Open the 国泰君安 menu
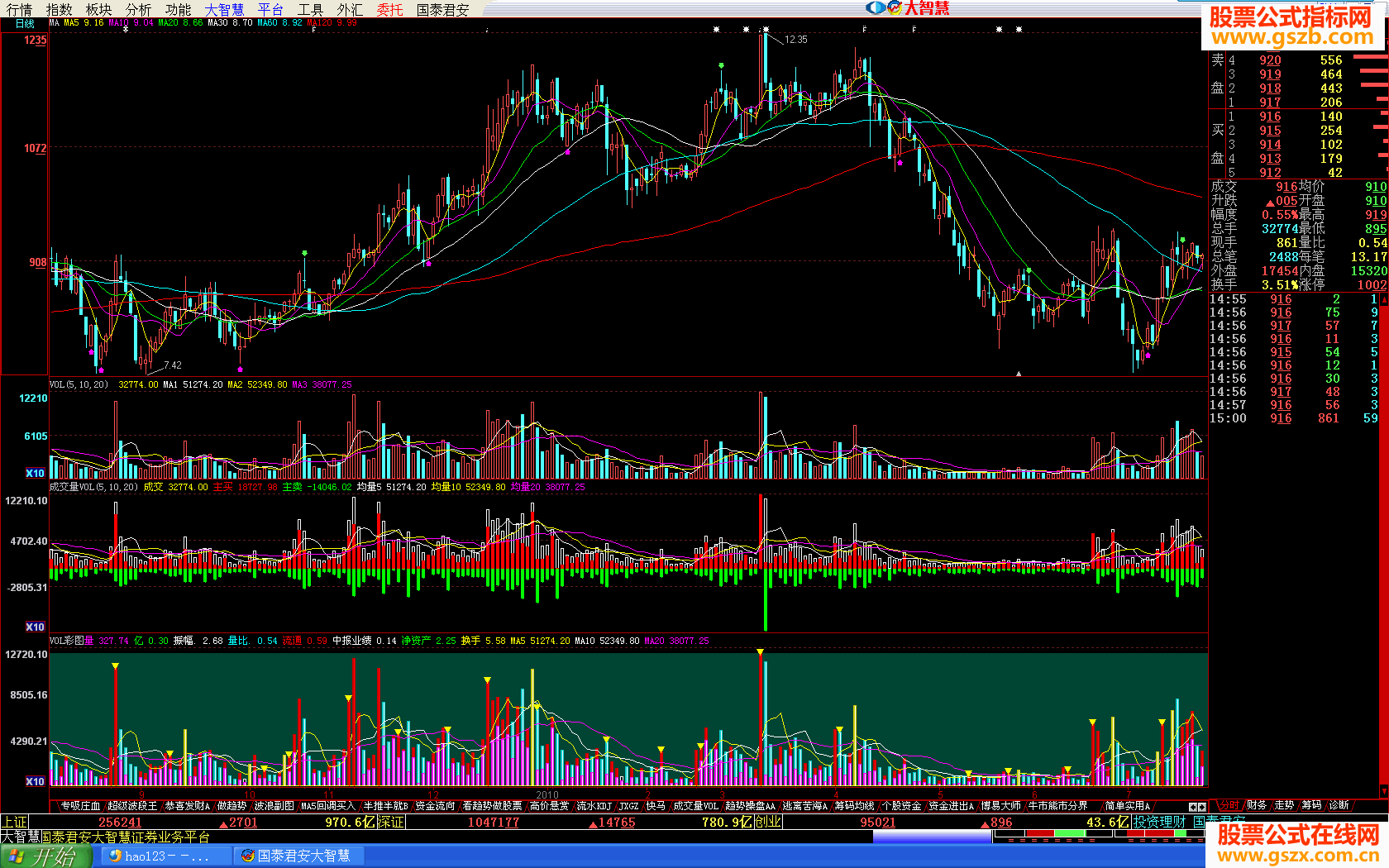The image size is (1389, 868). pos(443,9)
